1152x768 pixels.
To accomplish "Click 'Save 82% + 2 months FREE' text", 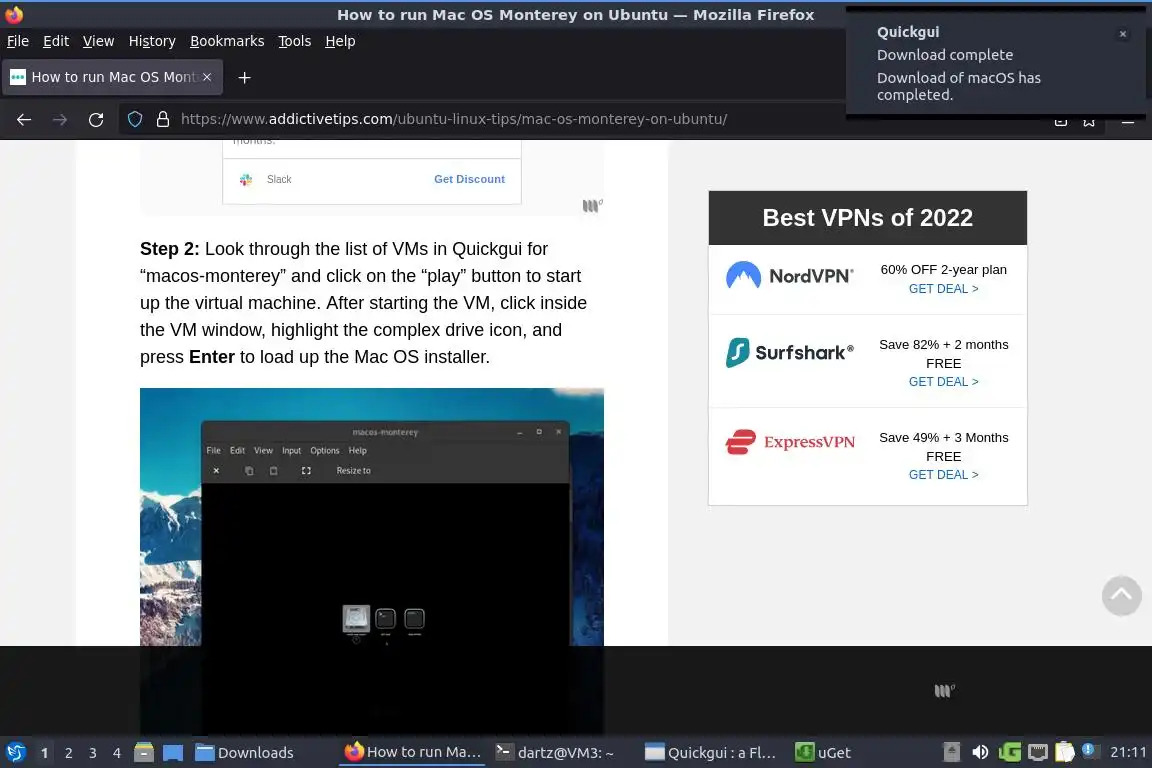I will (x=943, y=354).
